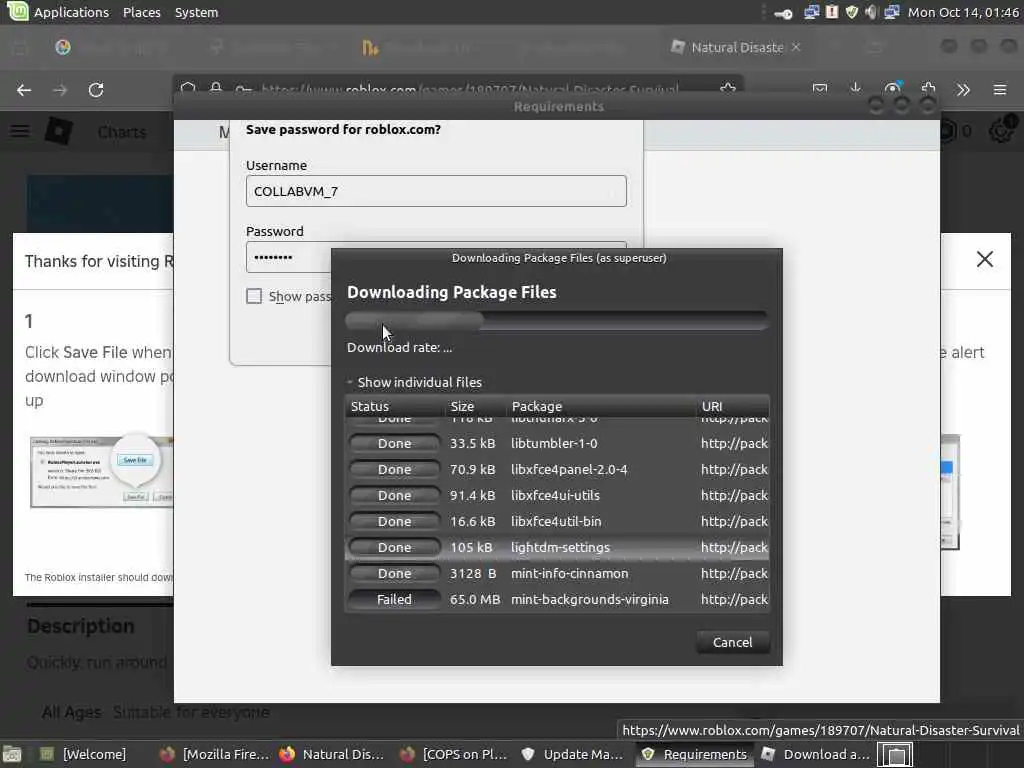Viewport: 1024px width, 768px height.
Task: Cancel the package download
Action: [733, 643]
